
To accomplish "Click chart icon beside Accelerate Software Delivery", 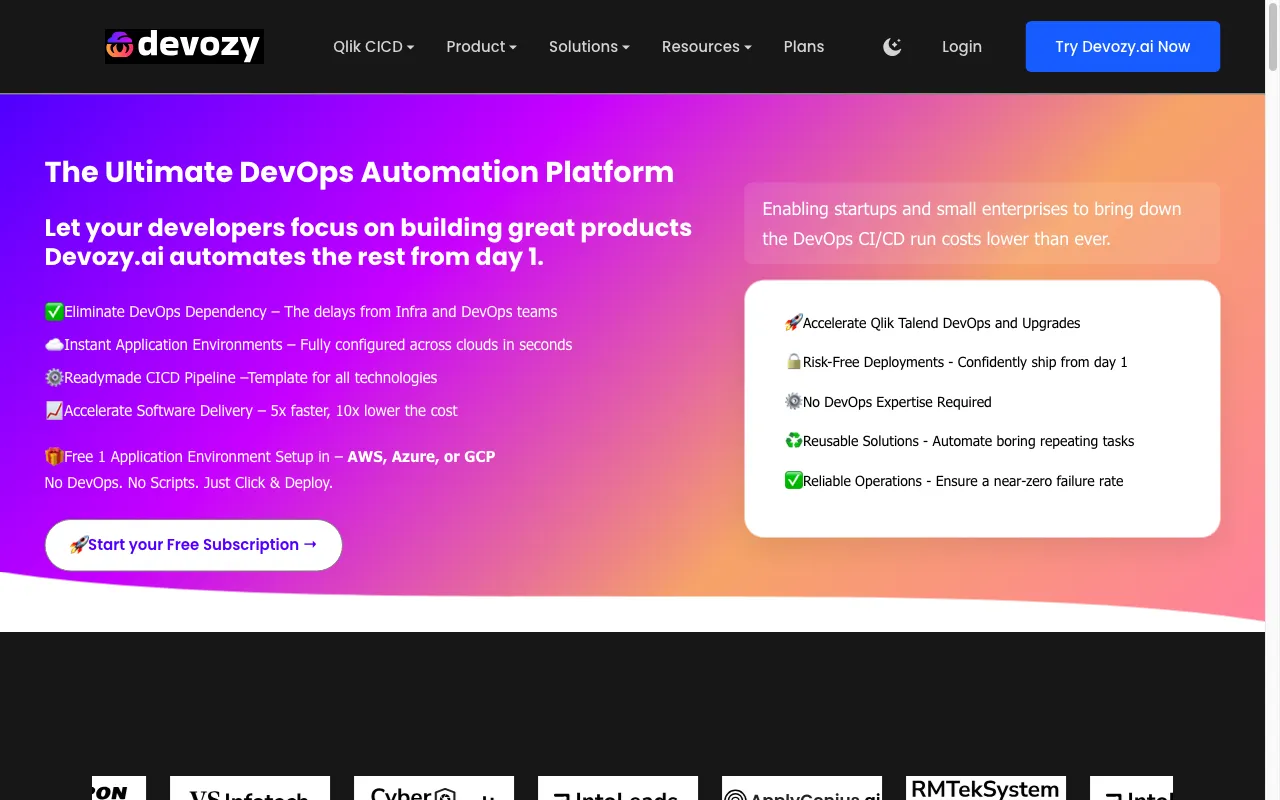I will pos(54,411).
